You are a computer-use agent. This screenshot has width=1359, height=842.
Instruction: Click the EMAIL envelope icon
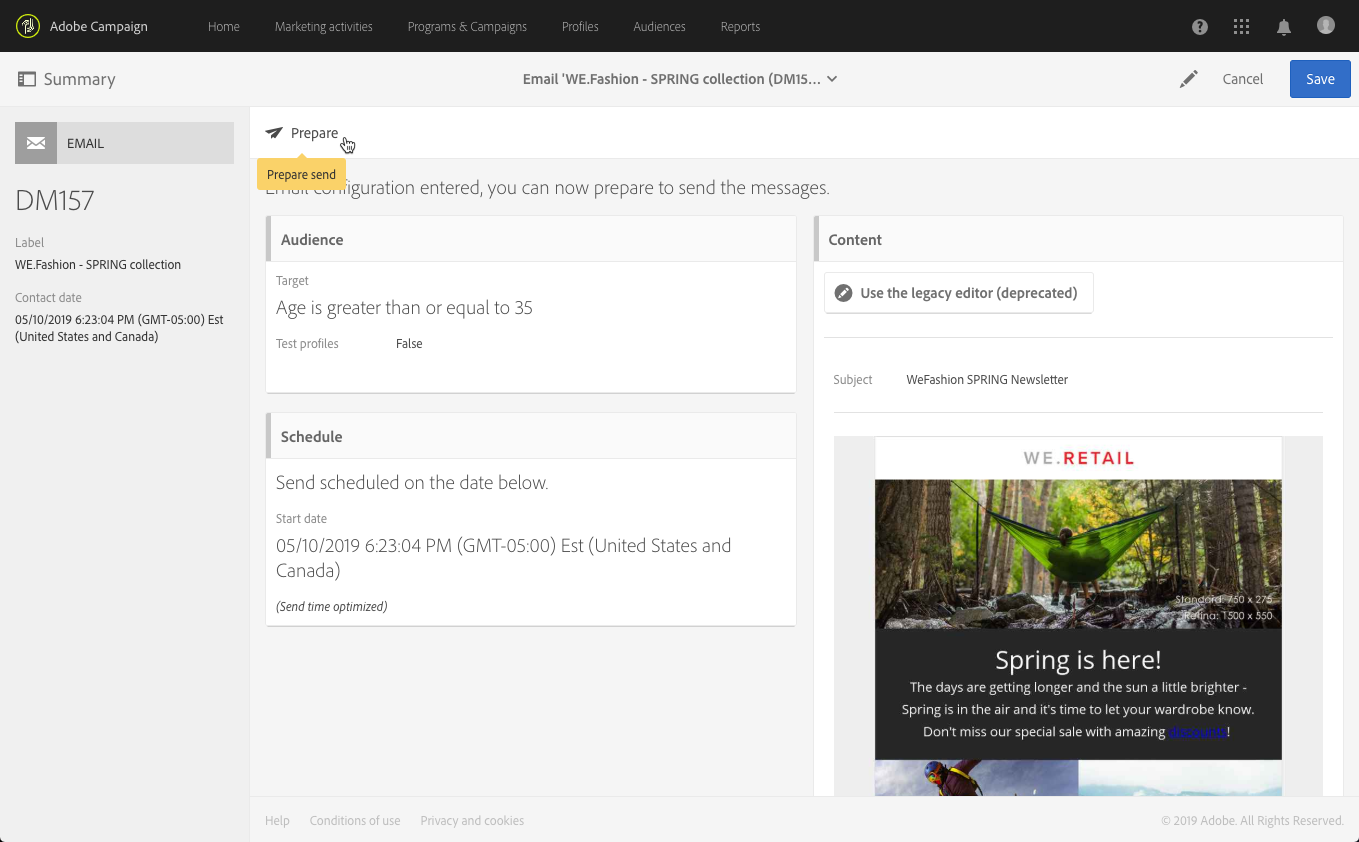click(x=36, y=143)
